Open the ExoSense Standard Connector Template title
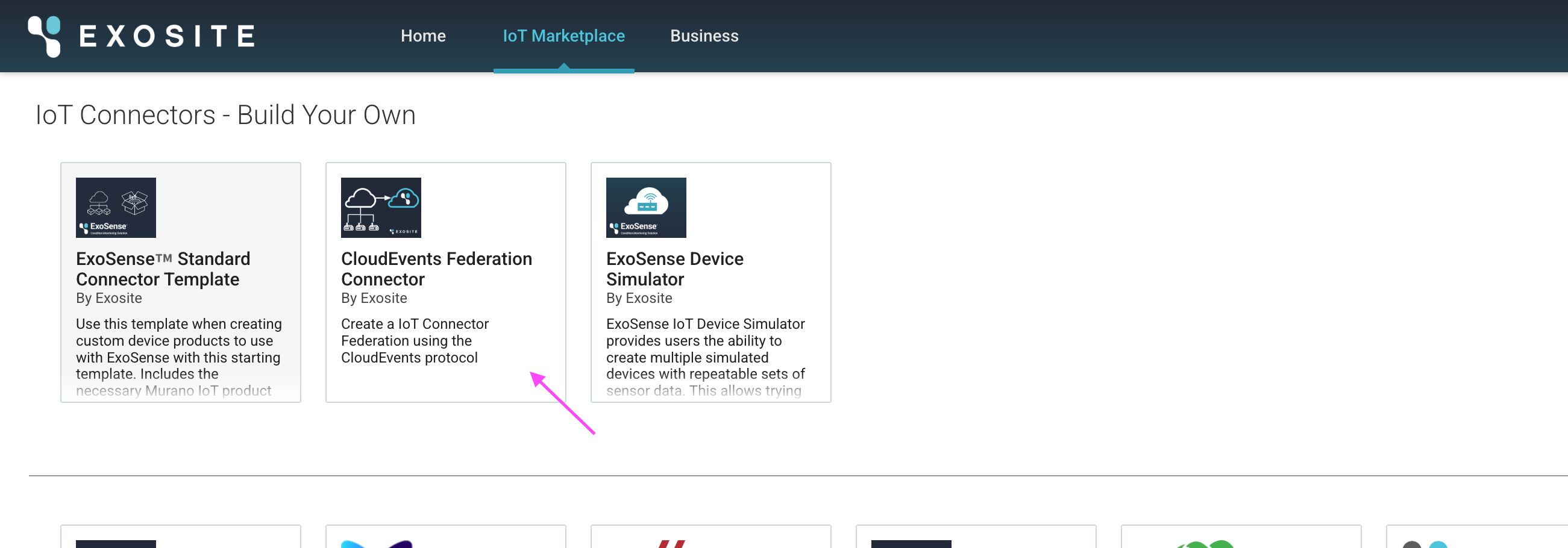 (x=163, y=269)
